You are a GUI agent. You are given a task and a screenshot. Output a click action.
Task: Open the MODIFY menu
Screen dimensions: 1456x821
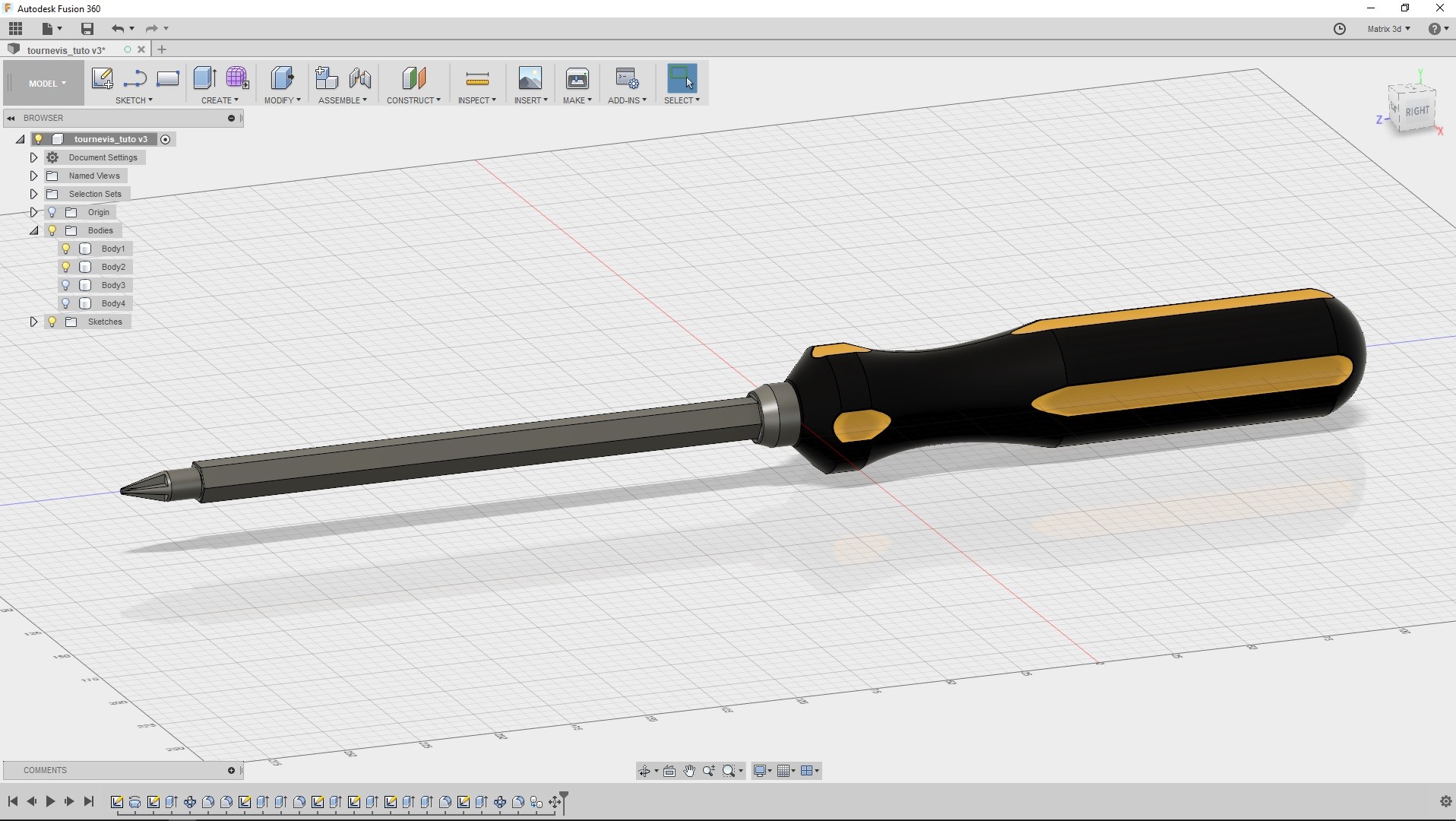point(282,100)
